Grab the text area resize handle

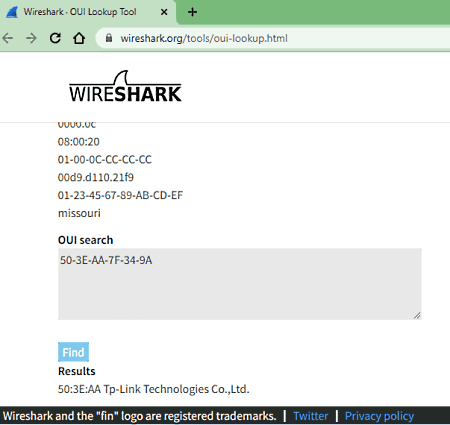pos(417,315)
